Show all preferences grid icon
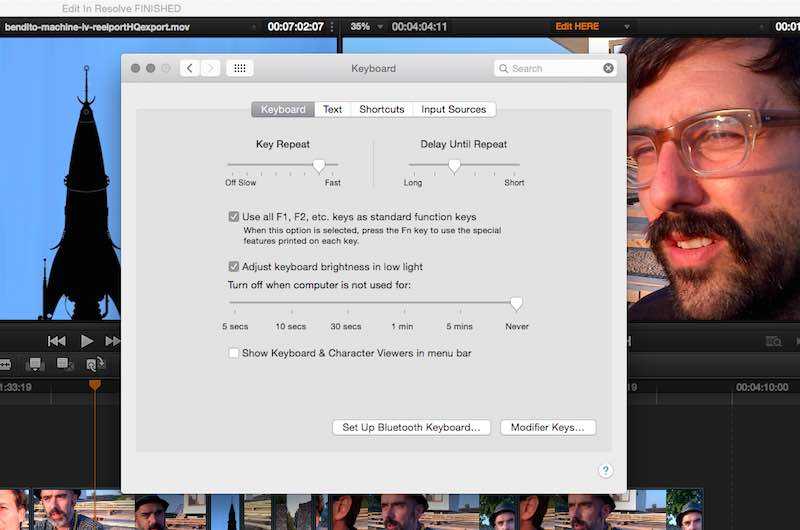 [x=240, y=68]
